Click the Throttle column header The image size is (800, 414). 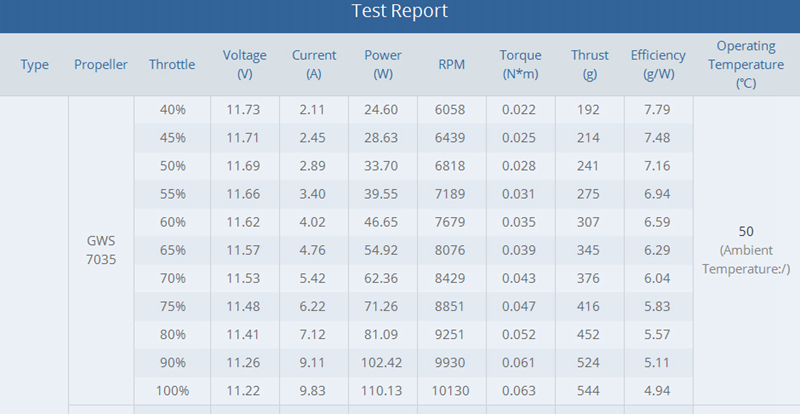172,65
